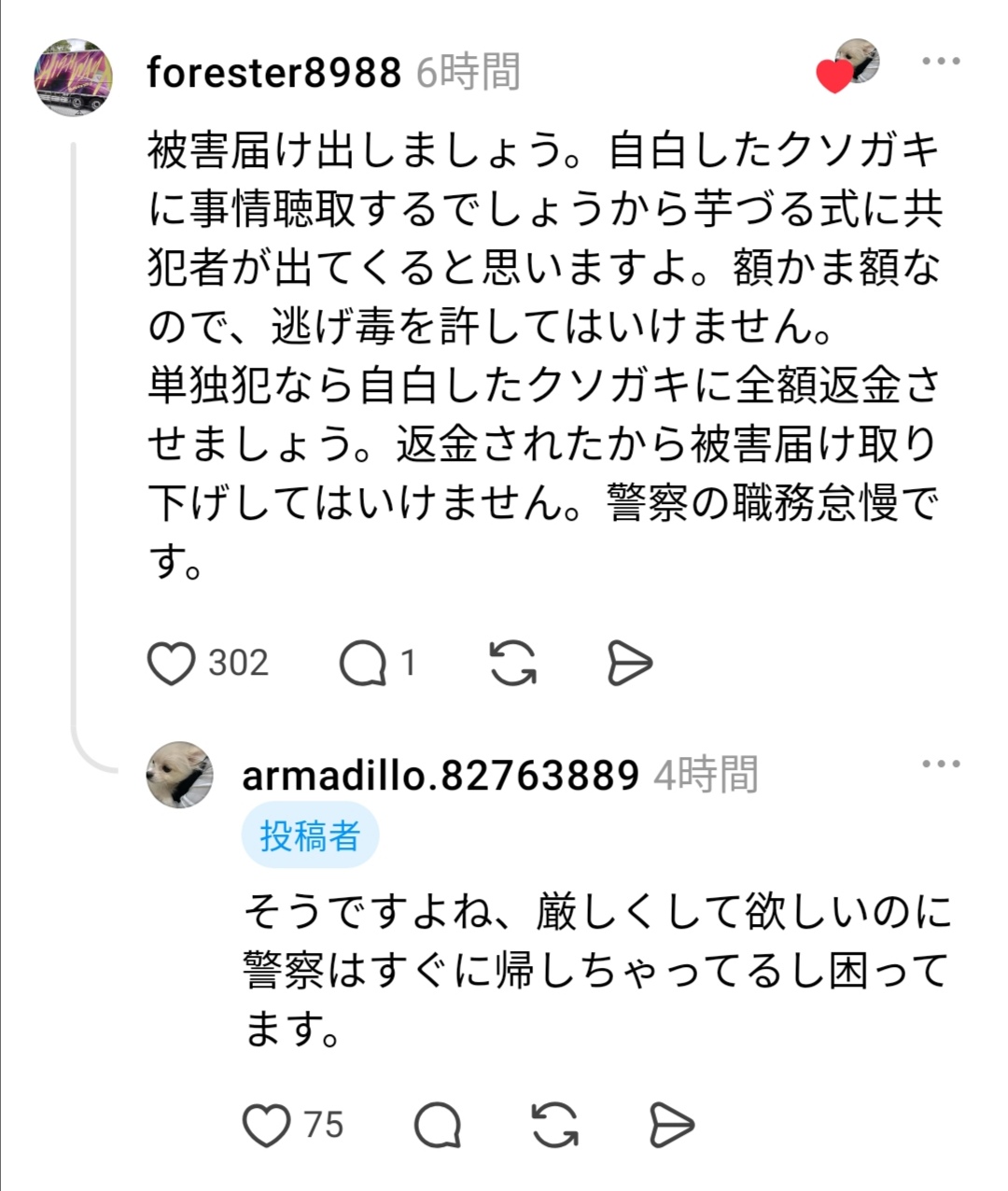Image resolution: width=1008 pixels, height=1191 pixels.
Task: Share armadillo.82763889's reply with paper plane icon
Action: click(672, 1125)
